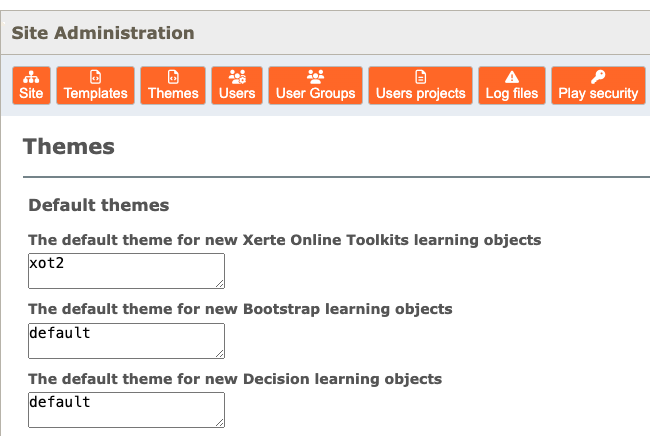Screen dimensions: 650x436
Task: Click into the Decision default theme field
Action: click(x=126, y=409)
